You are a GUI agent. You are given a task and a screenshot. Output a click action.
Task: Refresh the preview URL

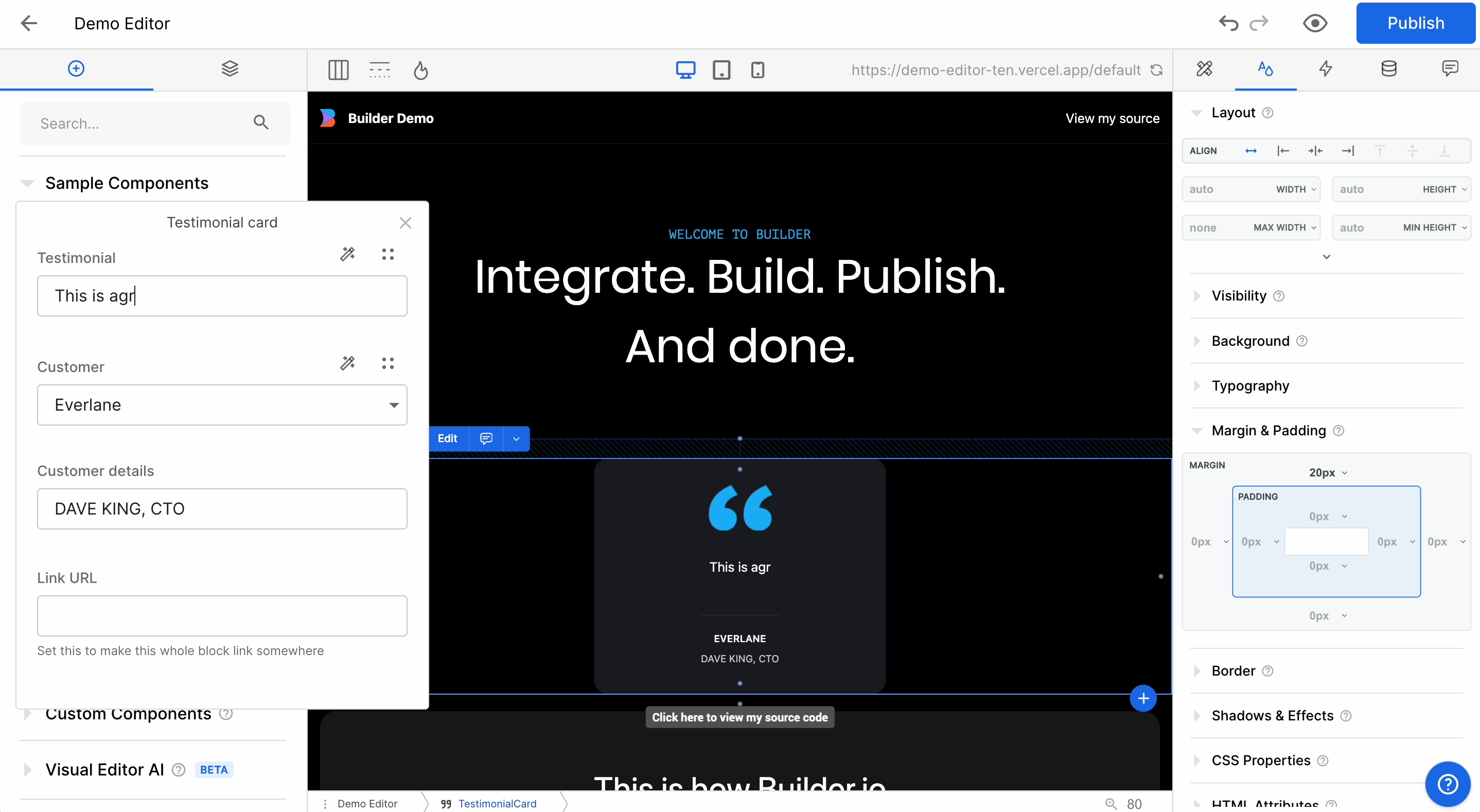1156,70
